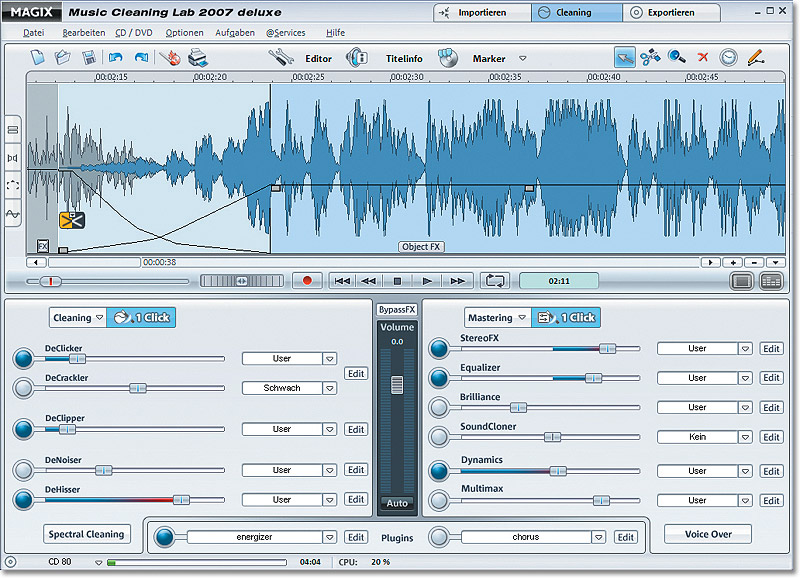Click the save (floppy disk) icon
800x578 pixels.
point(89,58)
